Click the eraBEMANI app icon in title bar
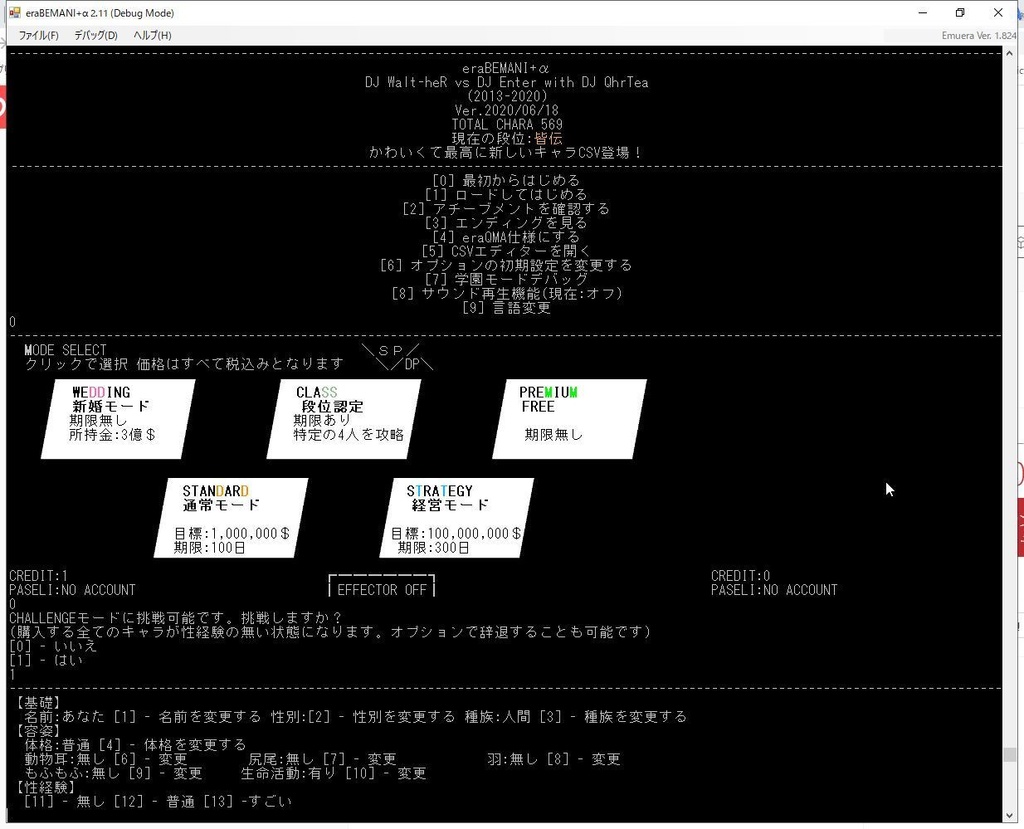 [x=14, y=12]
